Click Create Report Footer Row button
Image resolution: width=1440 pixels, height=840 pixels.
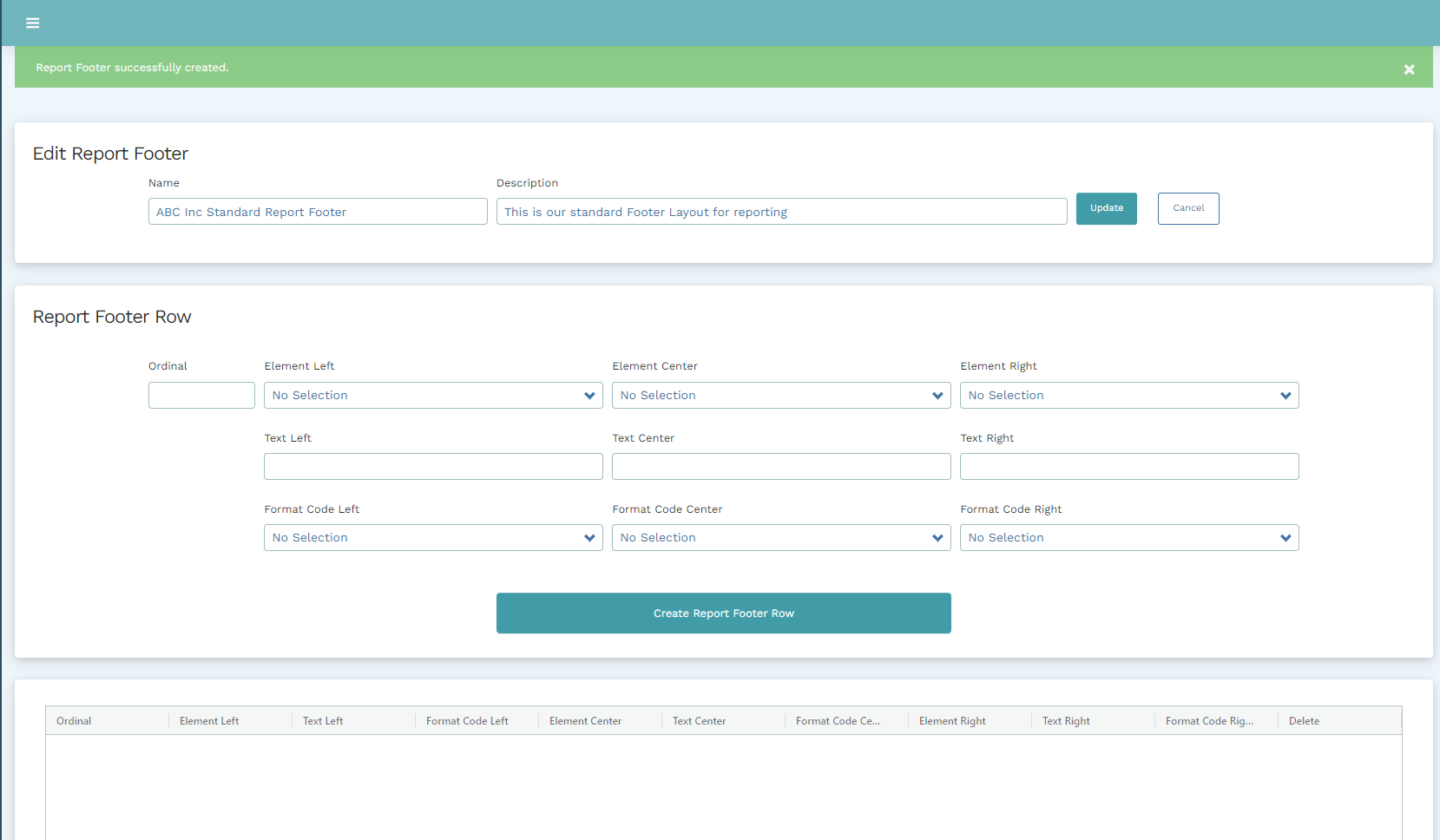pyautogui.click(x=723, y=614)
